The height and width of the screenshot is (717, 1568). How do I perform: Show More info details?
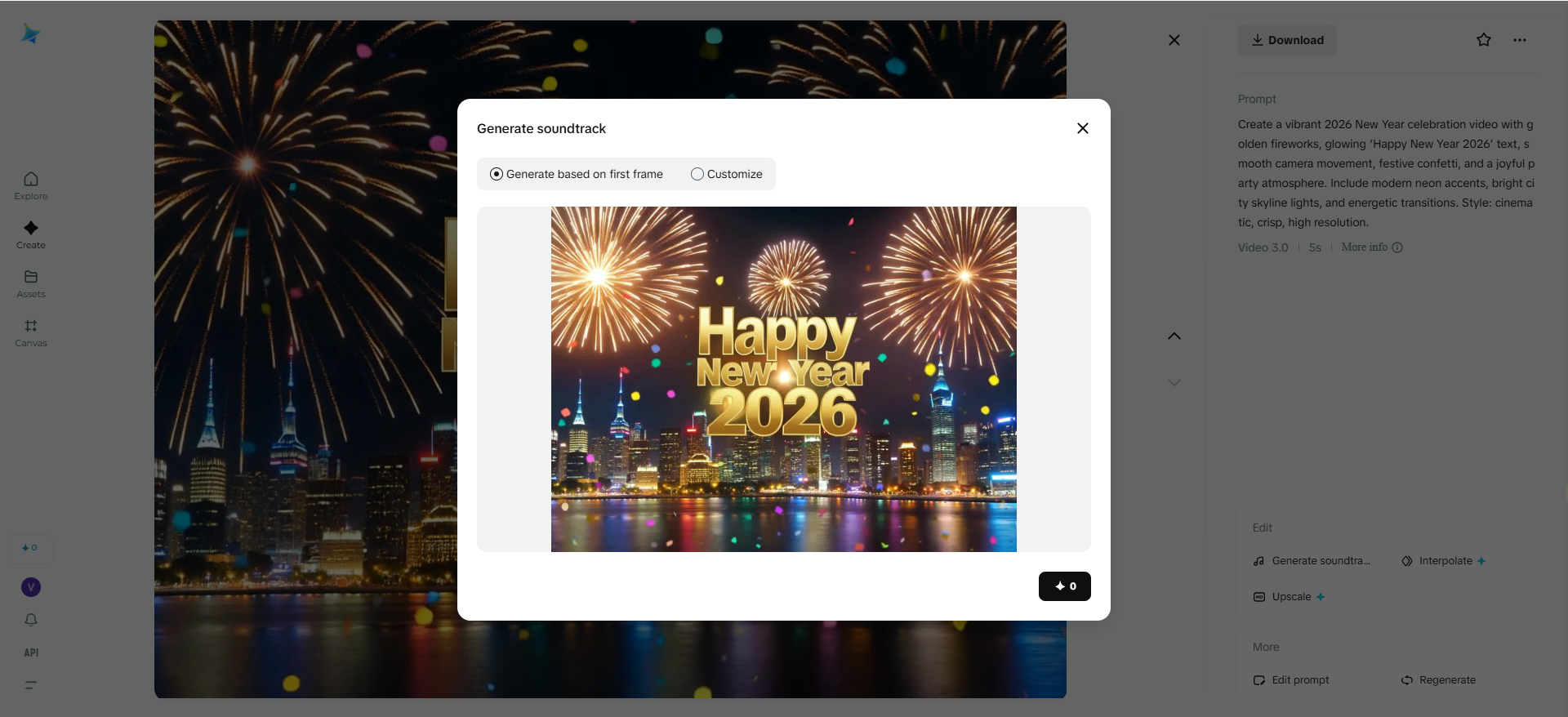[x=1372, y=247]
